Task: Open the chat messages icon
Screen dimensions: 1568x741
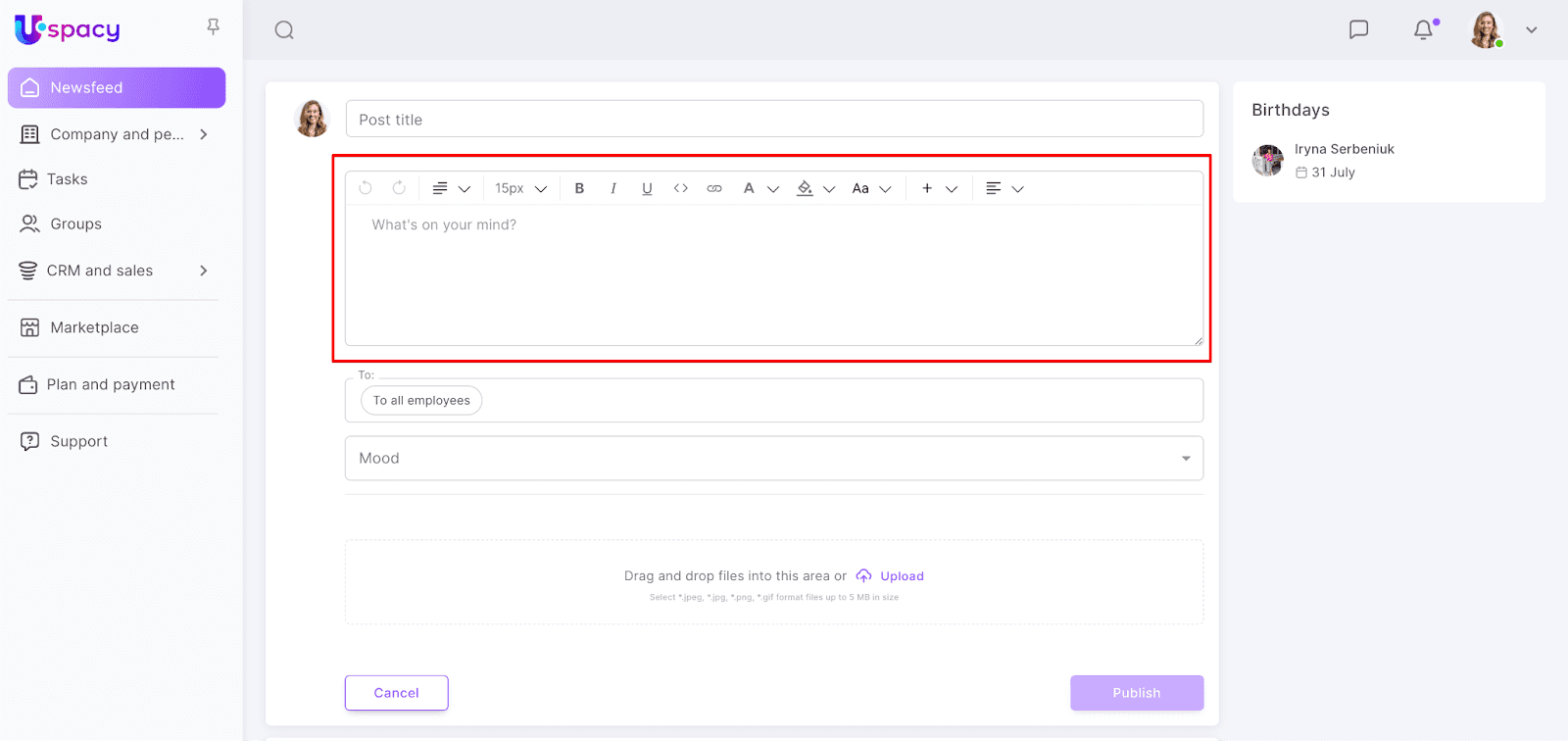Action: coord(1358,29)
